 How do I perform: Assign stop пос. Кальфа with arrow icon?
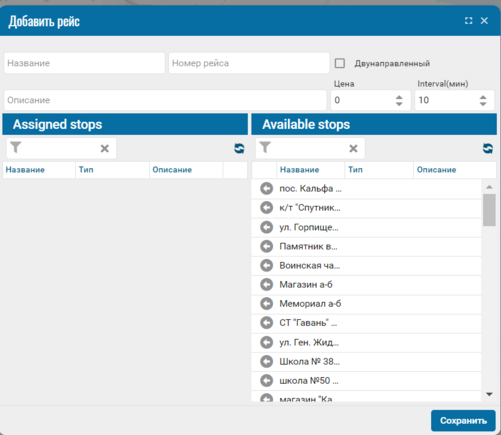pos(267,189)
